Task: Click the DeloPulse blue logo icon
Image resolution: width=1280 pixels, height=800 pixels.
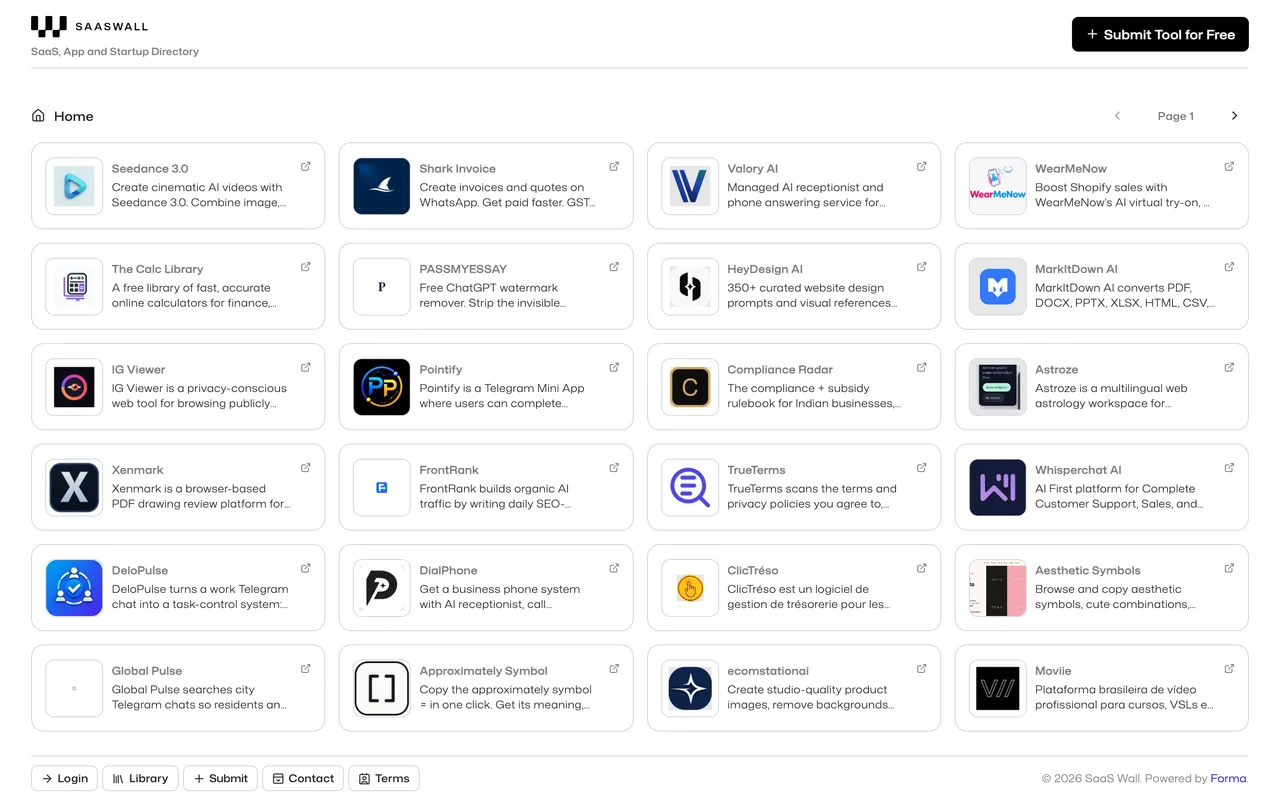Action: click(74, 588)
